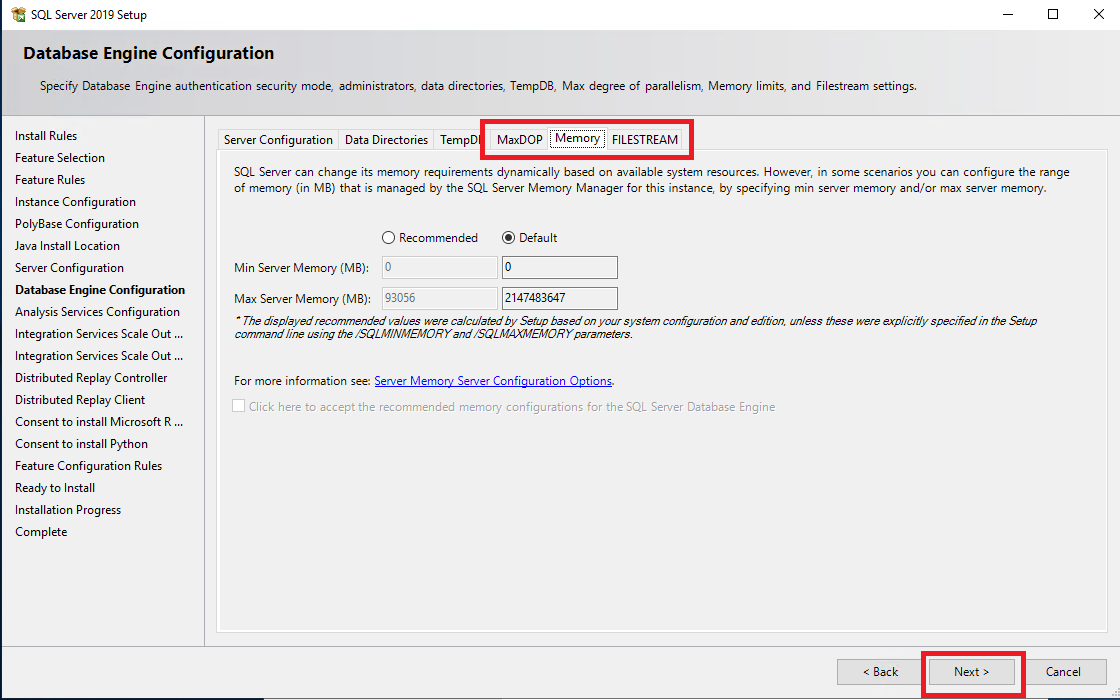This screenshot has height=700, width=1120.
Task: Click the Feature Rules step
Action: [50, 180]
